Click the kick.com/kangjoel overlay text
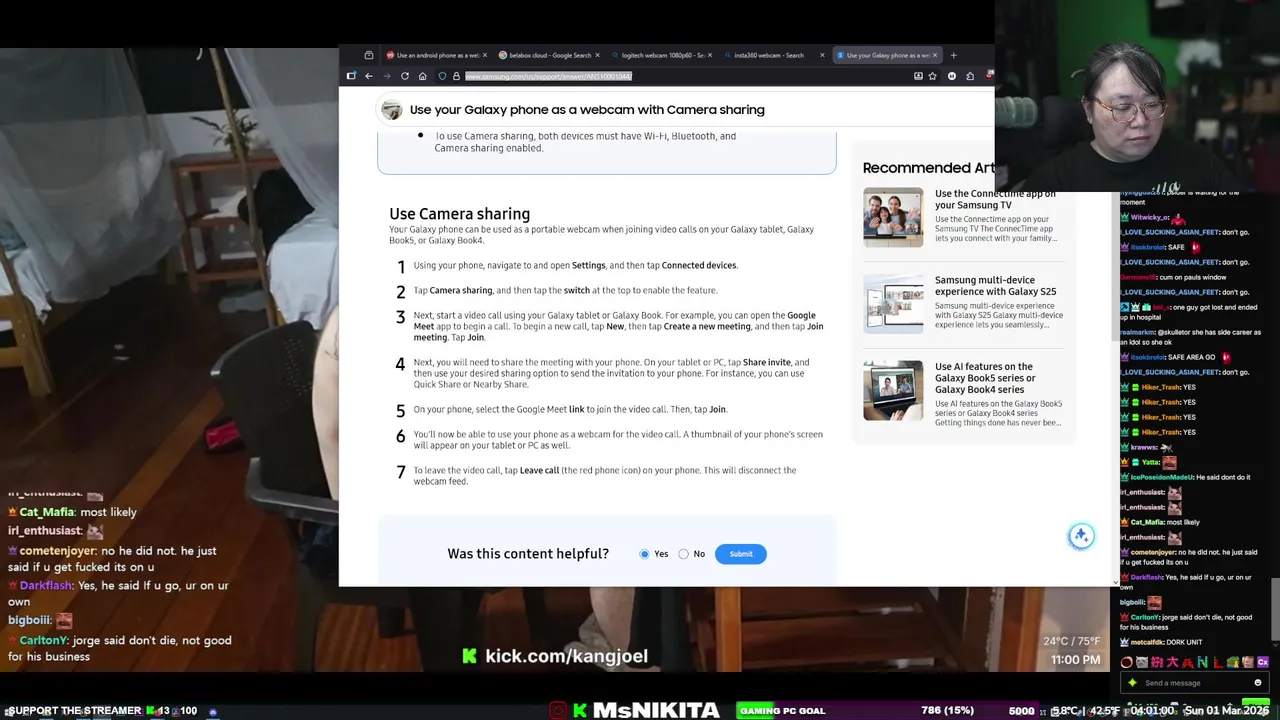Image resolution: width=1280 pixels, height=720 pixels. (x=566, y=656)
